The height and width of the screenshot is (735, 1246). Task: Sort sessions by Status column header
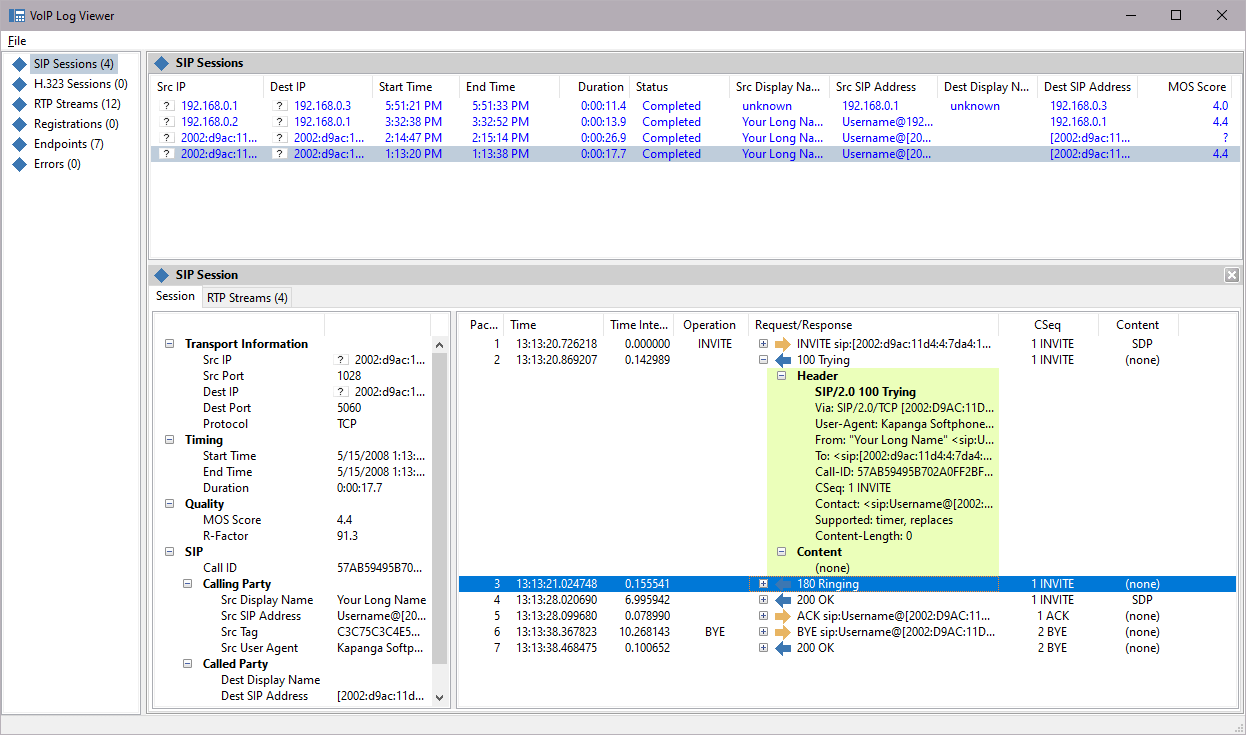point(679,87)
